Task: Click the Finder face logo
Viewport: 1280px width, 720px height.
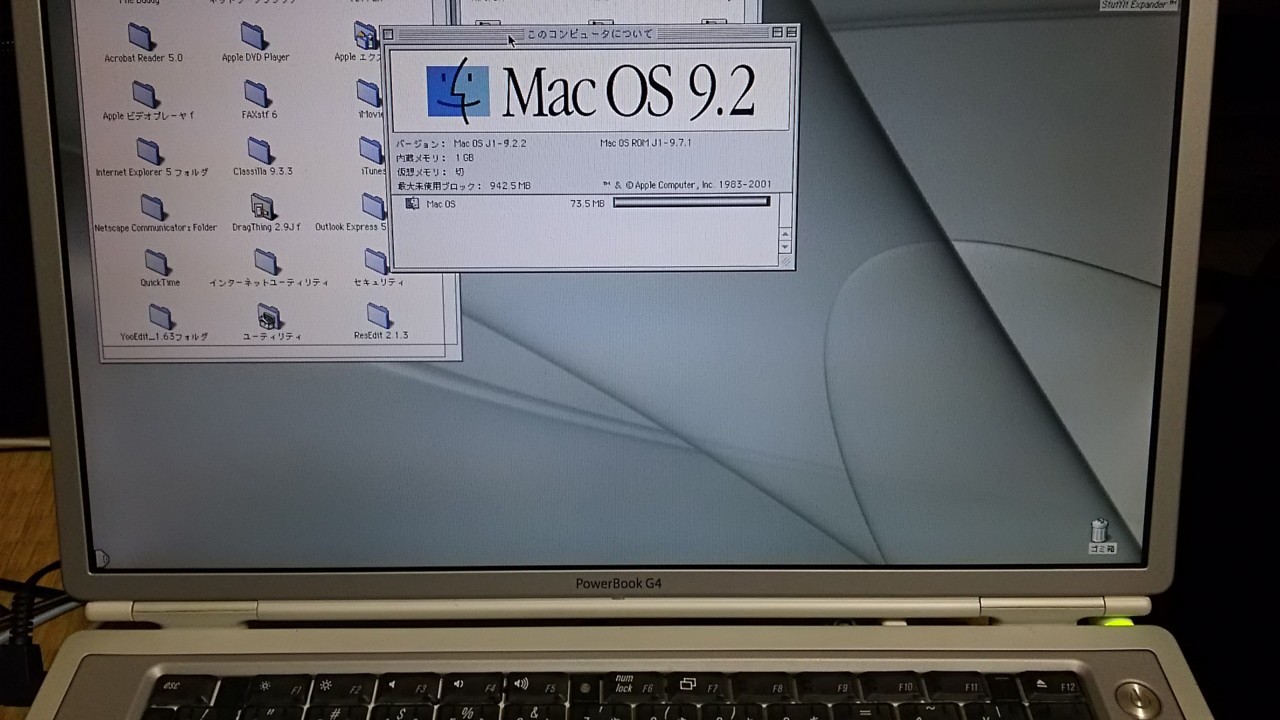Action: point(458,92)
